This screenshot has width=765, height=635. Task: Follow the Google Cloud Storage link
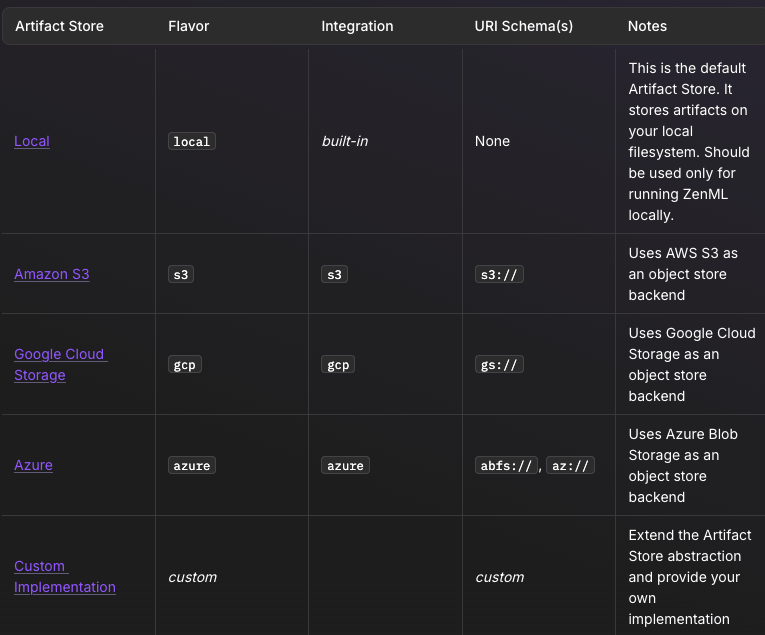(59, 365)
